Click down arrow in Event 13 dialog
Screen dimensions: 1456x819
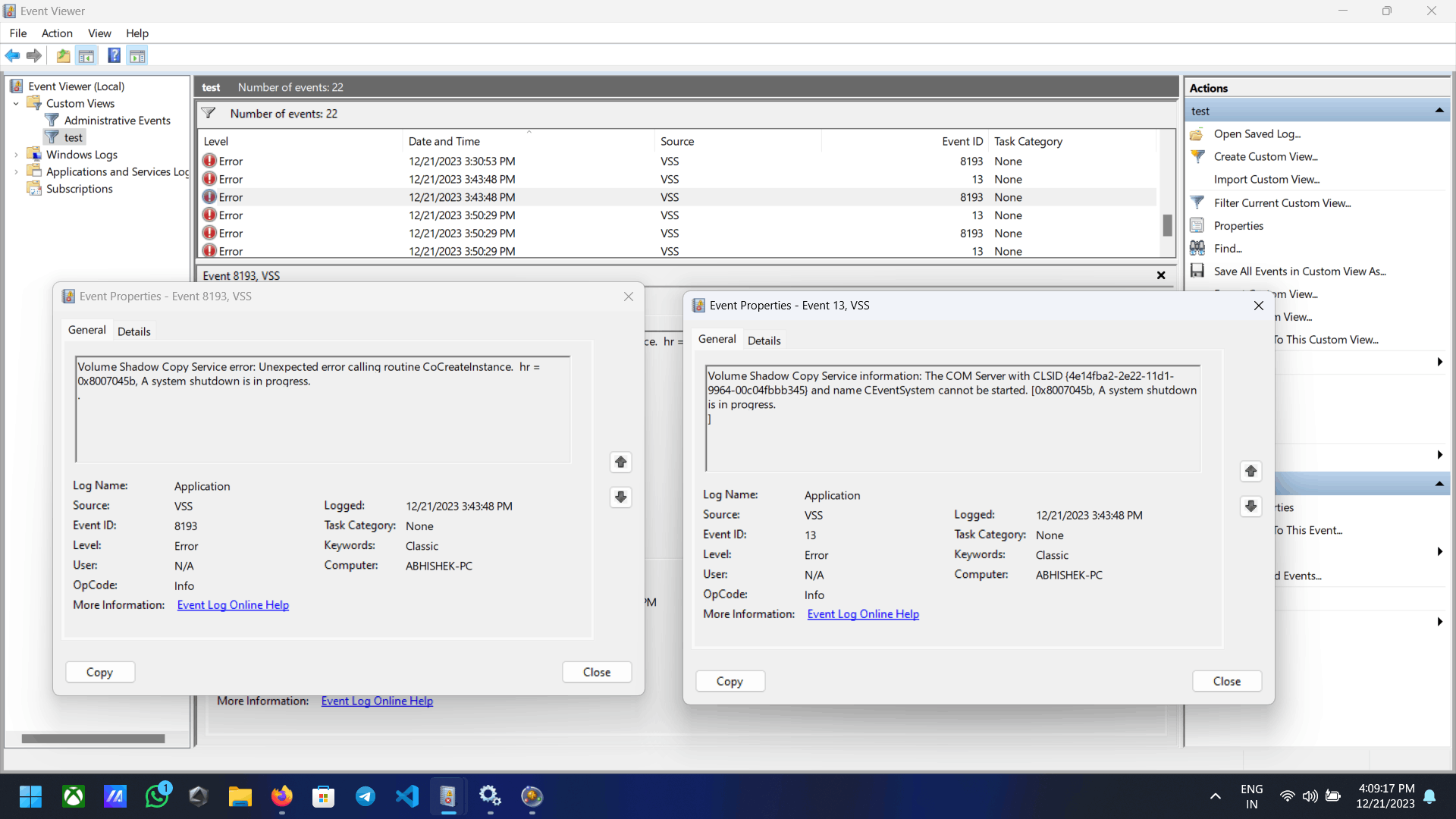(1250, 506)
